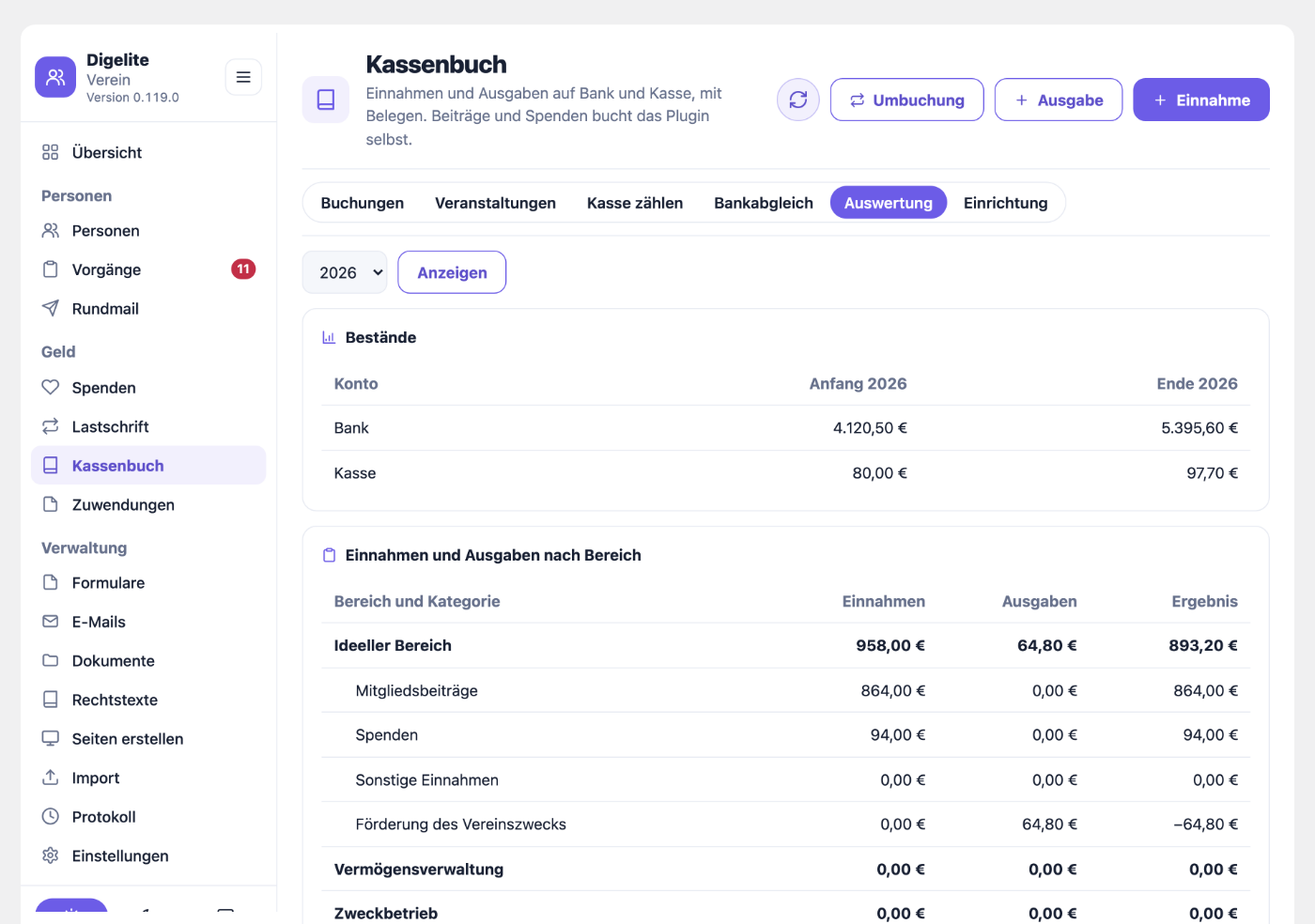Click the E-Mails envelope icon
Viewport: 1315px width, 924px height.
tap(51, 622)
